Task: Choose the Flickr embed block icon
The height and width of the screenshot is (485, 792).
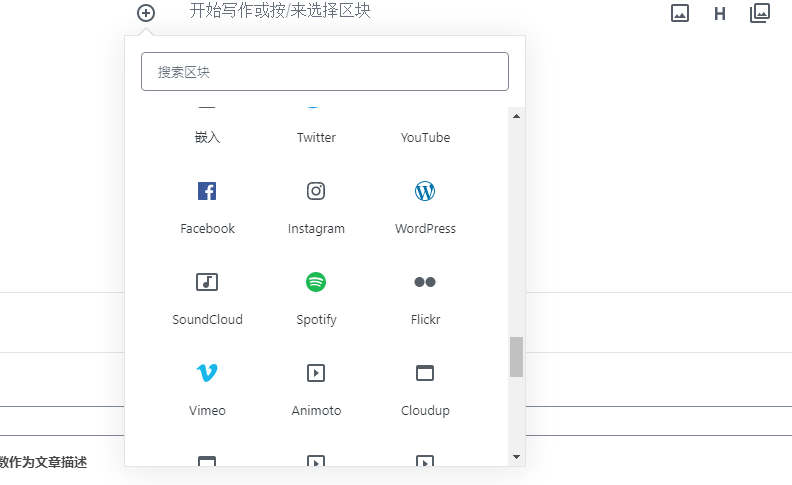Action: pyautogui.click(x=425, y=282)
